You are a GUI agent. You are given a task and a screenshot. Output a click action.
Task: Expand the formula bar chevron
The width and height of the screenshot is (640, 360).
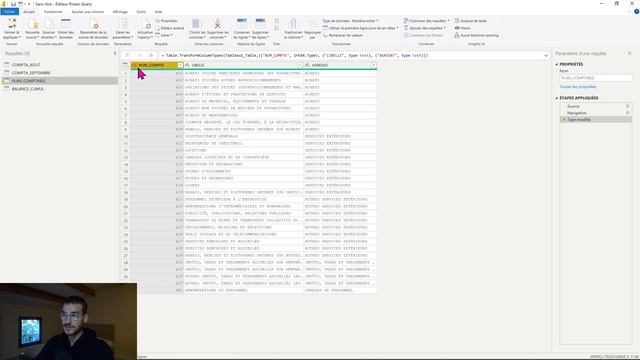point(546,56)
